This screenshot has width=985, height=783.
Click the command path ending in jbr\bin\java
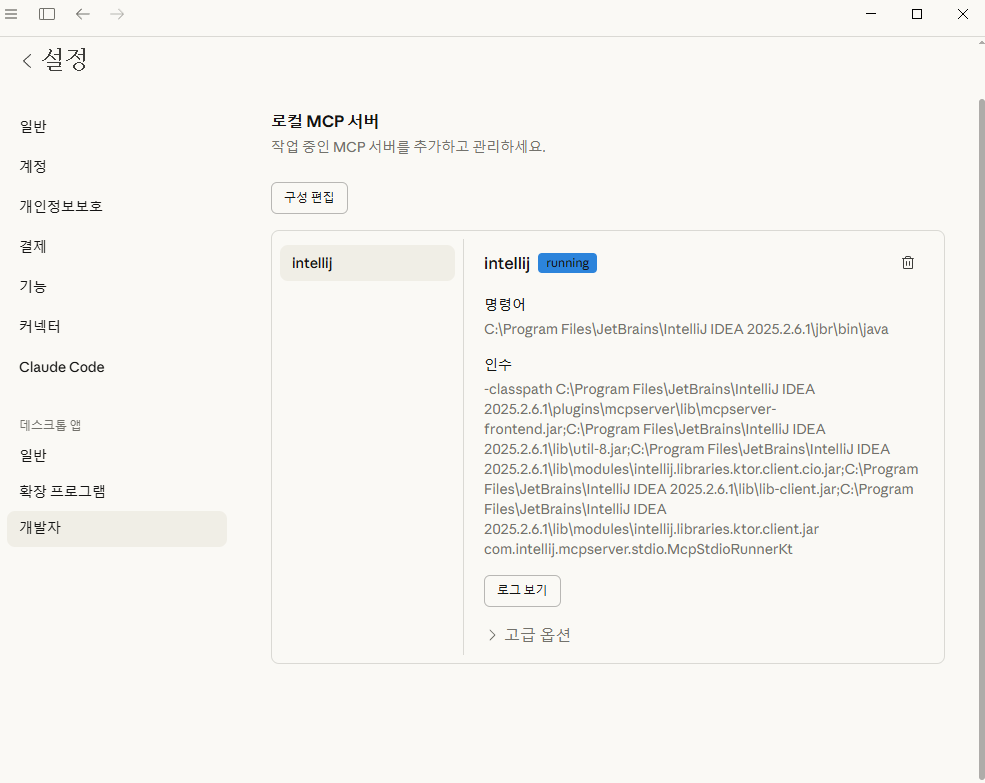click(x=686, y=329)
